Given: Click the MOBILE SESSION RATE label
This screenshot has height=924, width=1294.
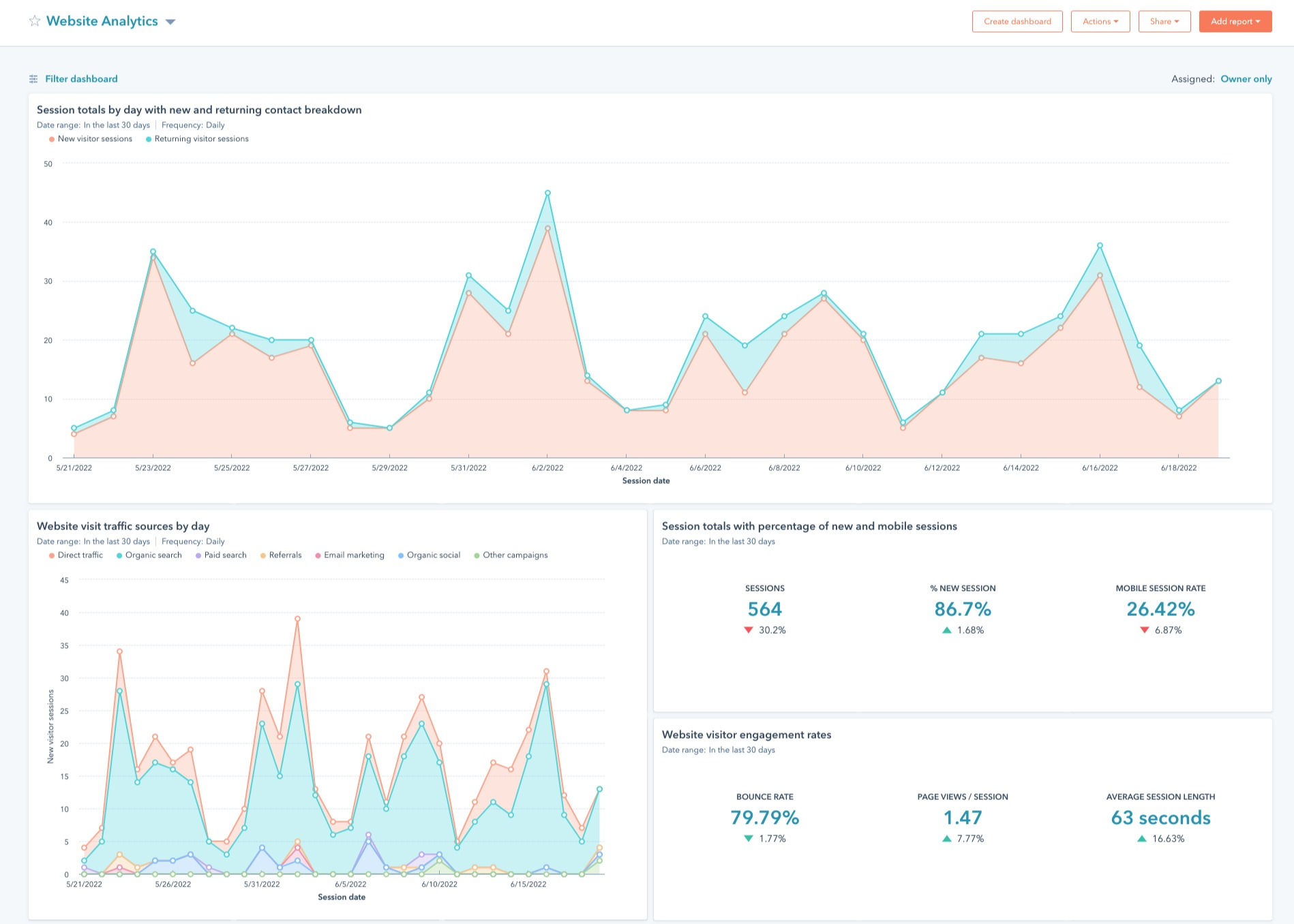Looking at the screenshot, I should click(x=1160, y=588).
